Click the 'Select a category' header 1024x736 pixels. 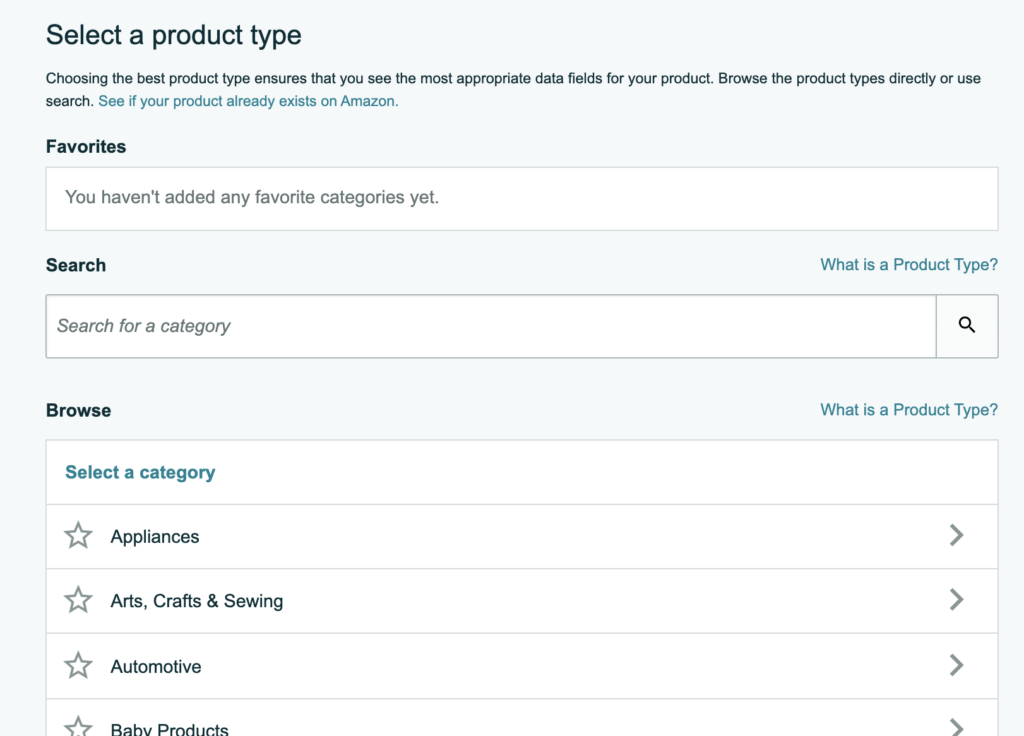(x=140, y=472)
